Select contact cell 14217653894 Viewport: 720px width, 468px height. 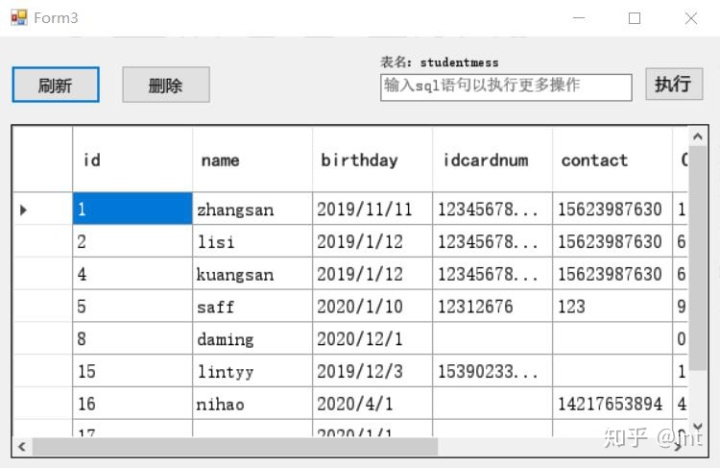[x=612, y=403]
